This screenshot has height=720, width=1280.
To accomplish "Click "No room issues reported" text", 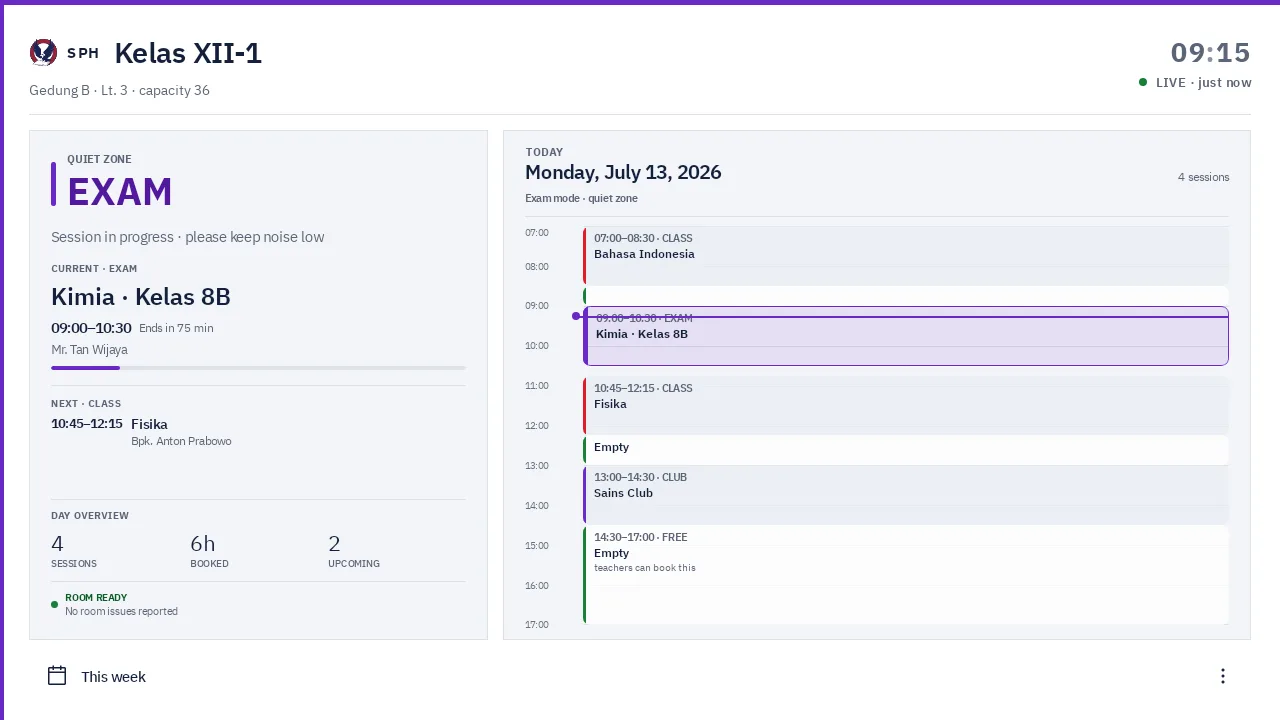I will 121,612.
